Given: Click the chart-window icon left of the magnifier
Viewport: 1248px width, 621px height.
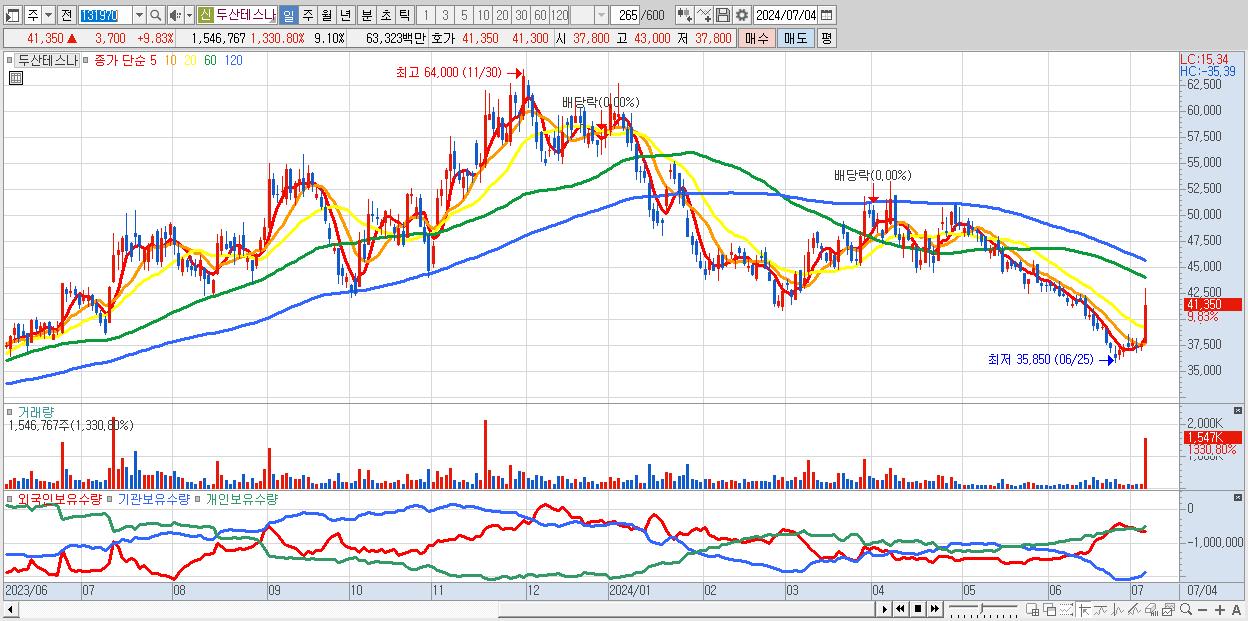Looking at the screenshot, I should click(x=1169, y=609).
